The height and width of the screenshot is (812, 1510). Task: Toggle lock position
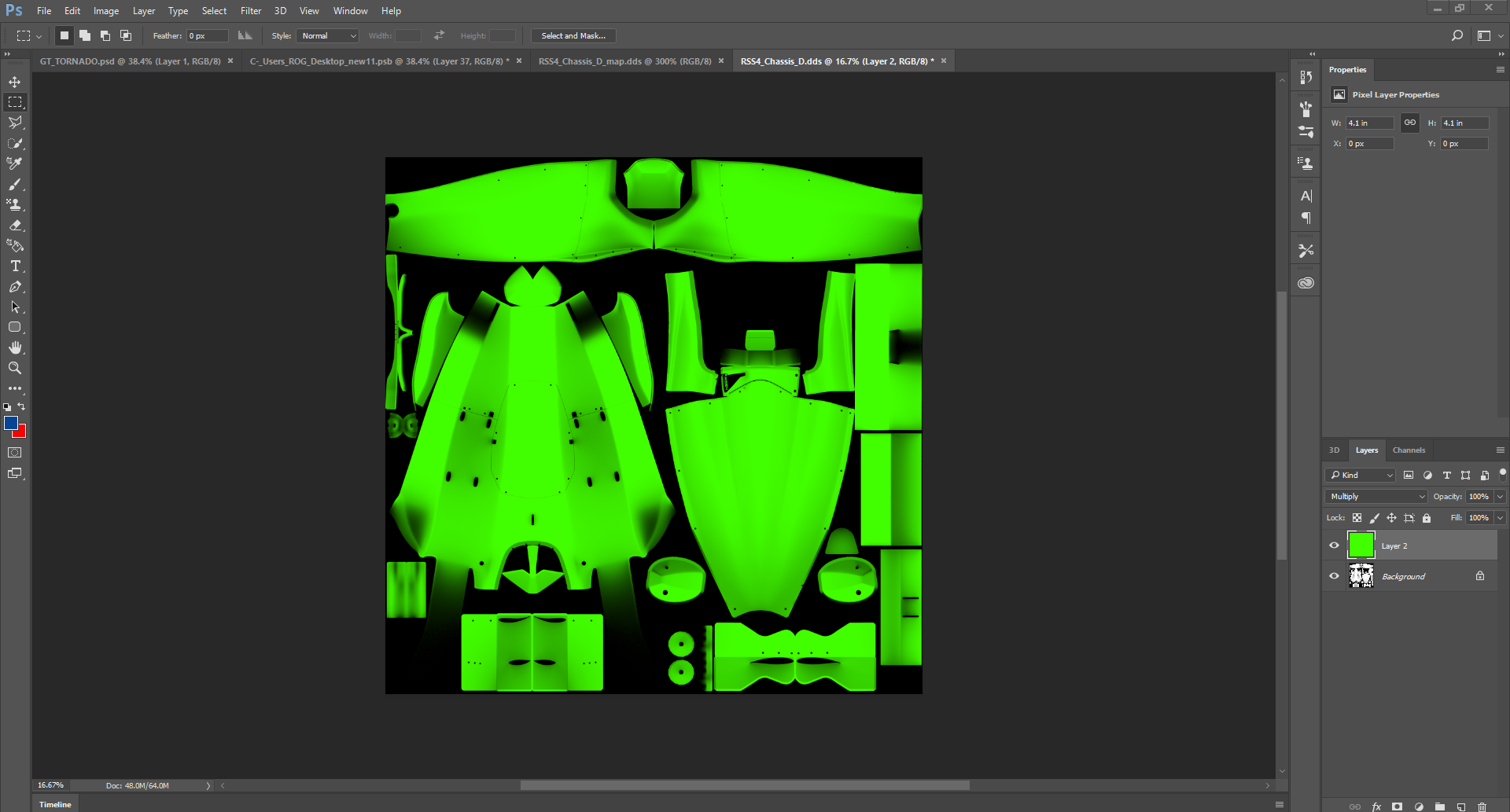pos(1391,518)
